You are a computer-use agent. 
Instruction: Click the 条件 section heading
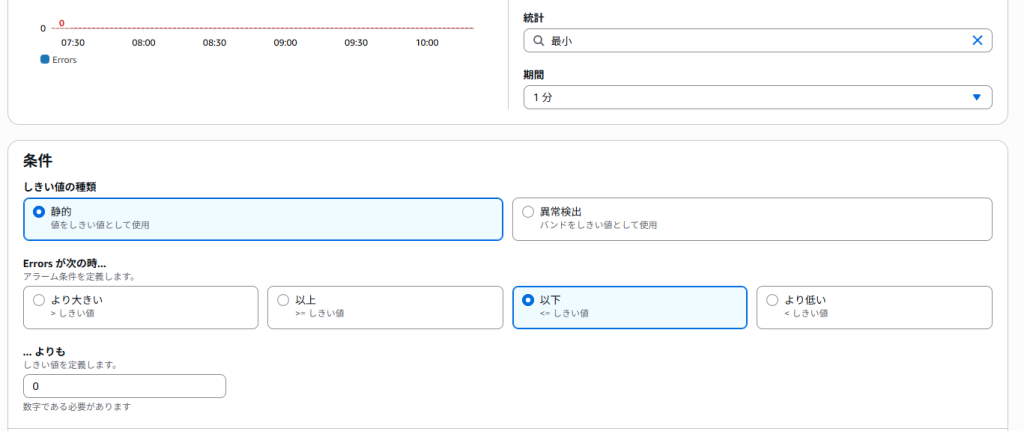tap(38, 161)
